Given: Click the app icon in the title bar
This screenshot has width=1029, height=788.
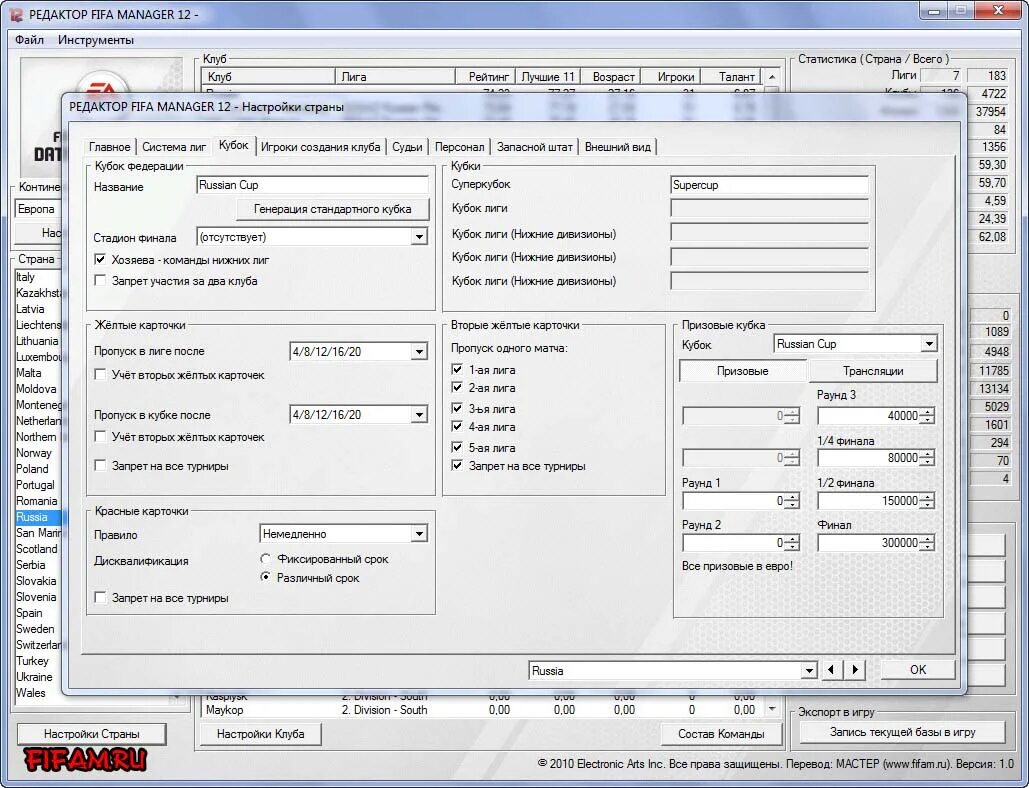Looking at the screenshot, I should pyautogui.click(x=16, y=14).
